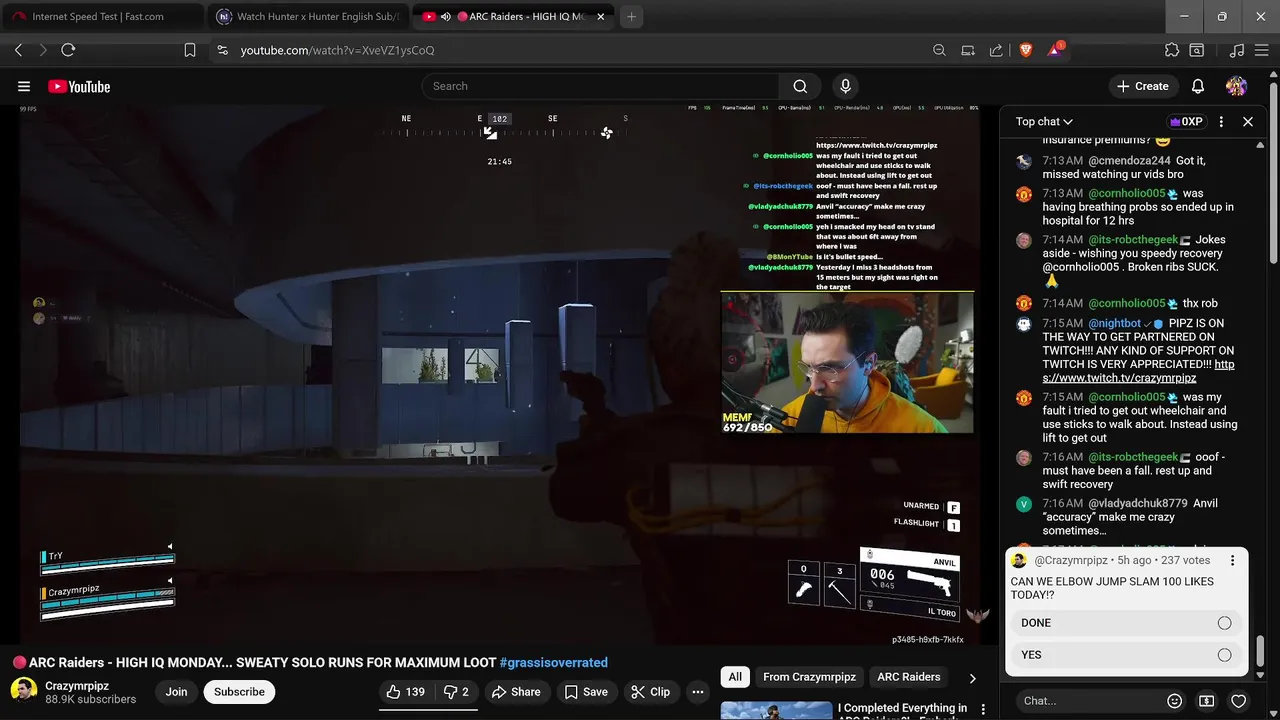Like the video with 139 likes

click(x=405, y=692)
